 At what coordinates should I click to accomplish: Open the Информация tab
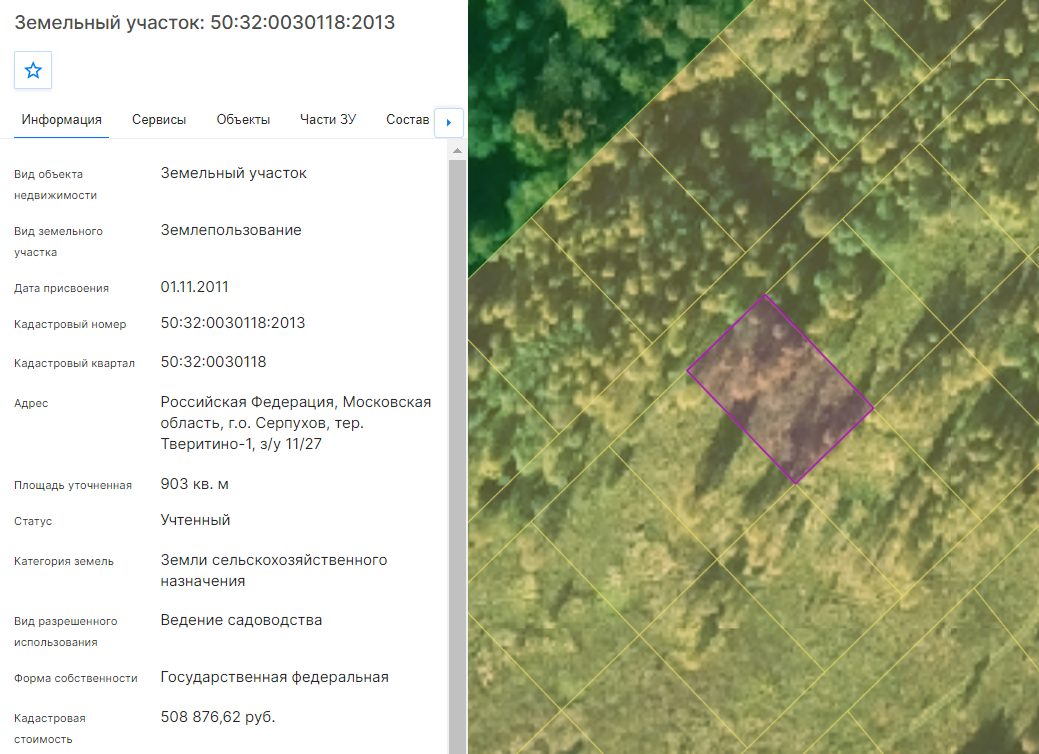tap(62, 120)
